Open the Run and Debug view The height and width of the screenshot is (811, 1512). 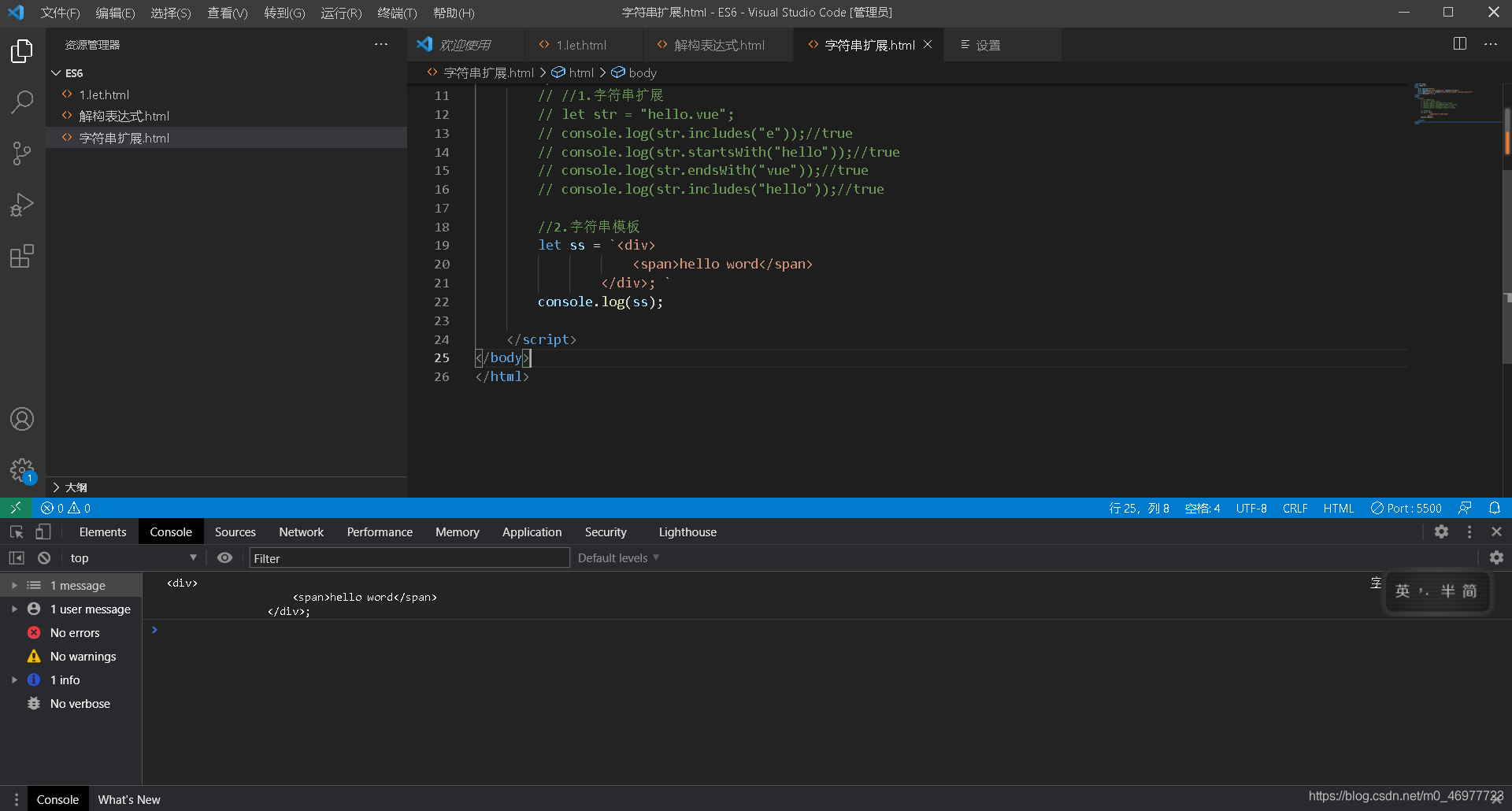tap(22, 205)
